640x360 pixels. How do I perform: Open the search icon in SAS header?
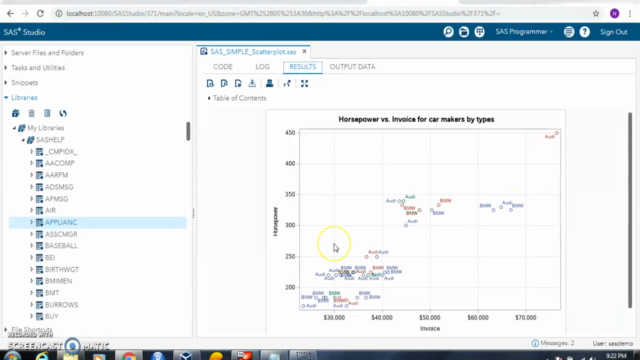pyautogui.click(x=448, y=32)
